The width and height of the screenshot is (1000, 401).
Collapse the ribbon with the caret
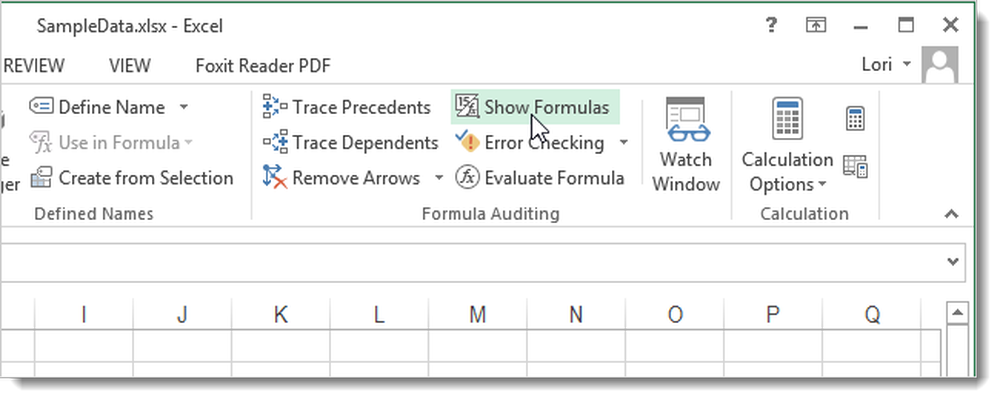952,214
